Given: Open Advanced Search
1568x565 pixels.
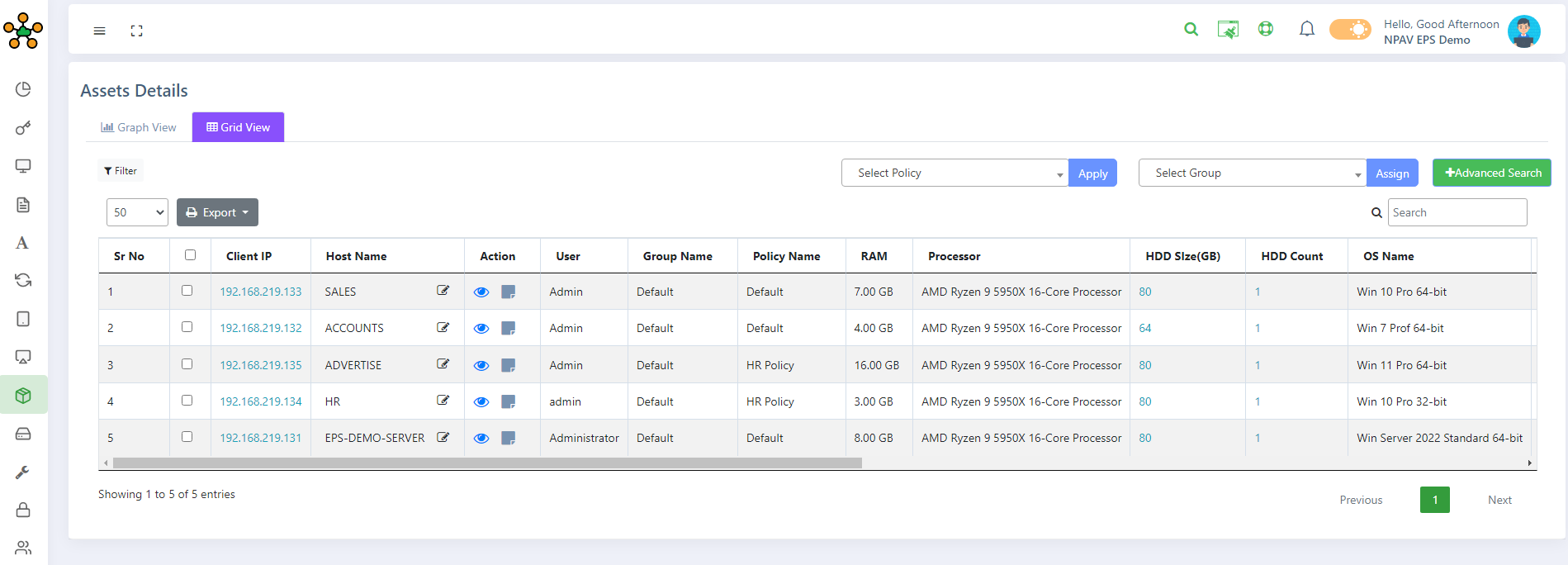Looking at the screenshot, I should [1492, 173].
